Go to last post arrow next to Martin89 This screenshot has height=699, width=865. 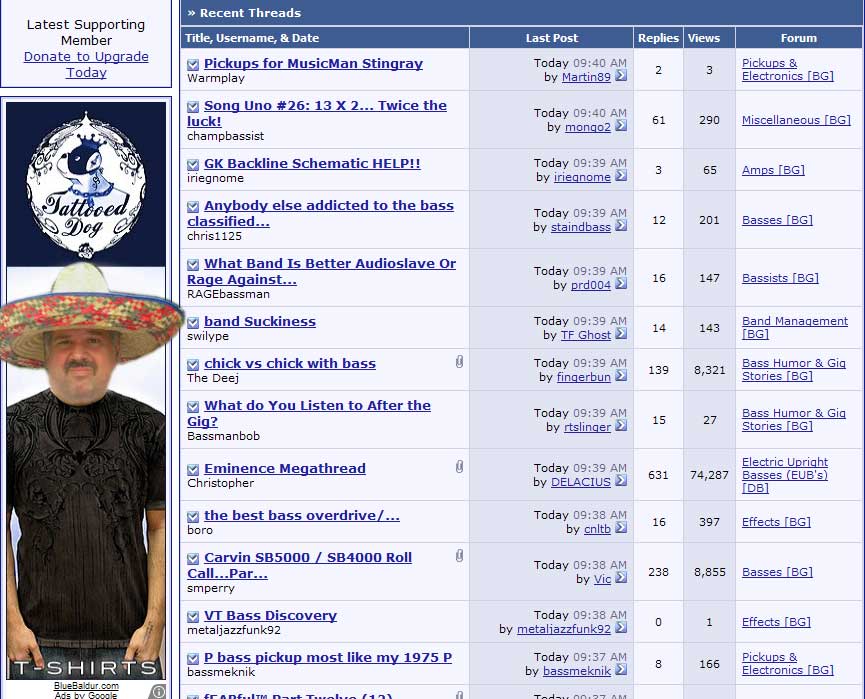coord(621,76)
